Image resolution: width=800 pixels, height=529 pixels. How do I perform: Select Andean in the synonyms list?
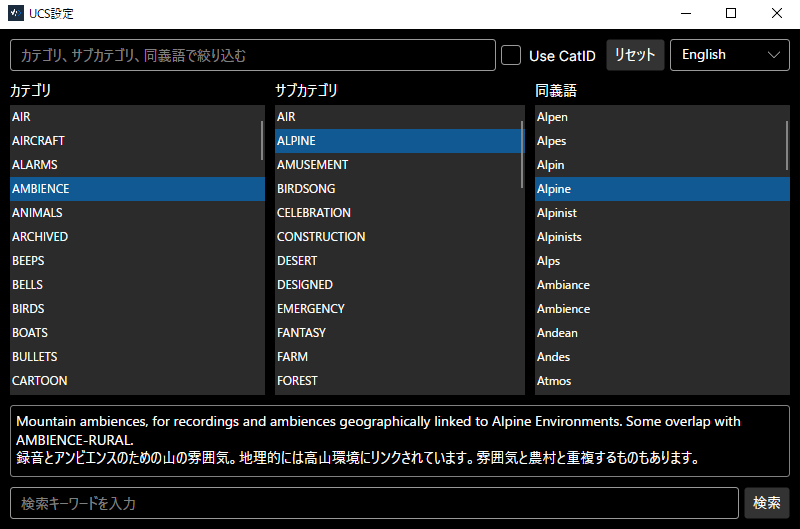click(x=557, y=333)
